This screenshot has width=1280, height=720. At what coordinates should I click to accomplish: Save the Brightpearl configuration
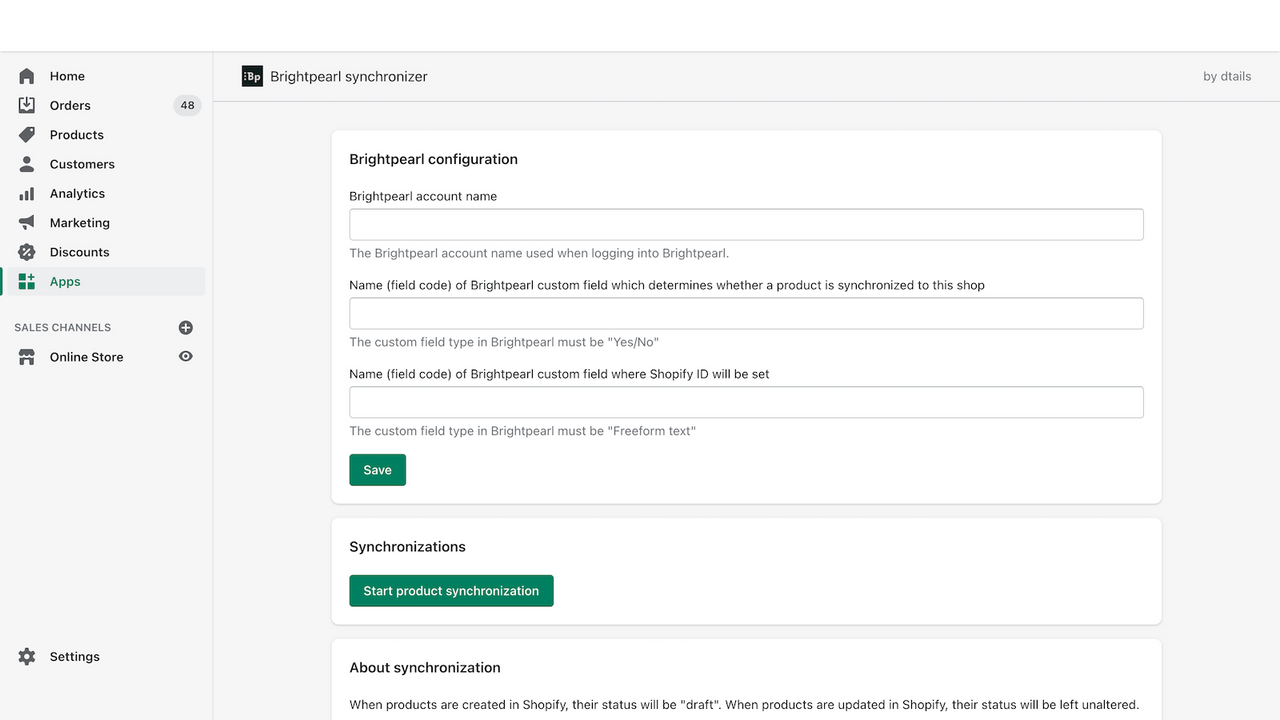377,470
